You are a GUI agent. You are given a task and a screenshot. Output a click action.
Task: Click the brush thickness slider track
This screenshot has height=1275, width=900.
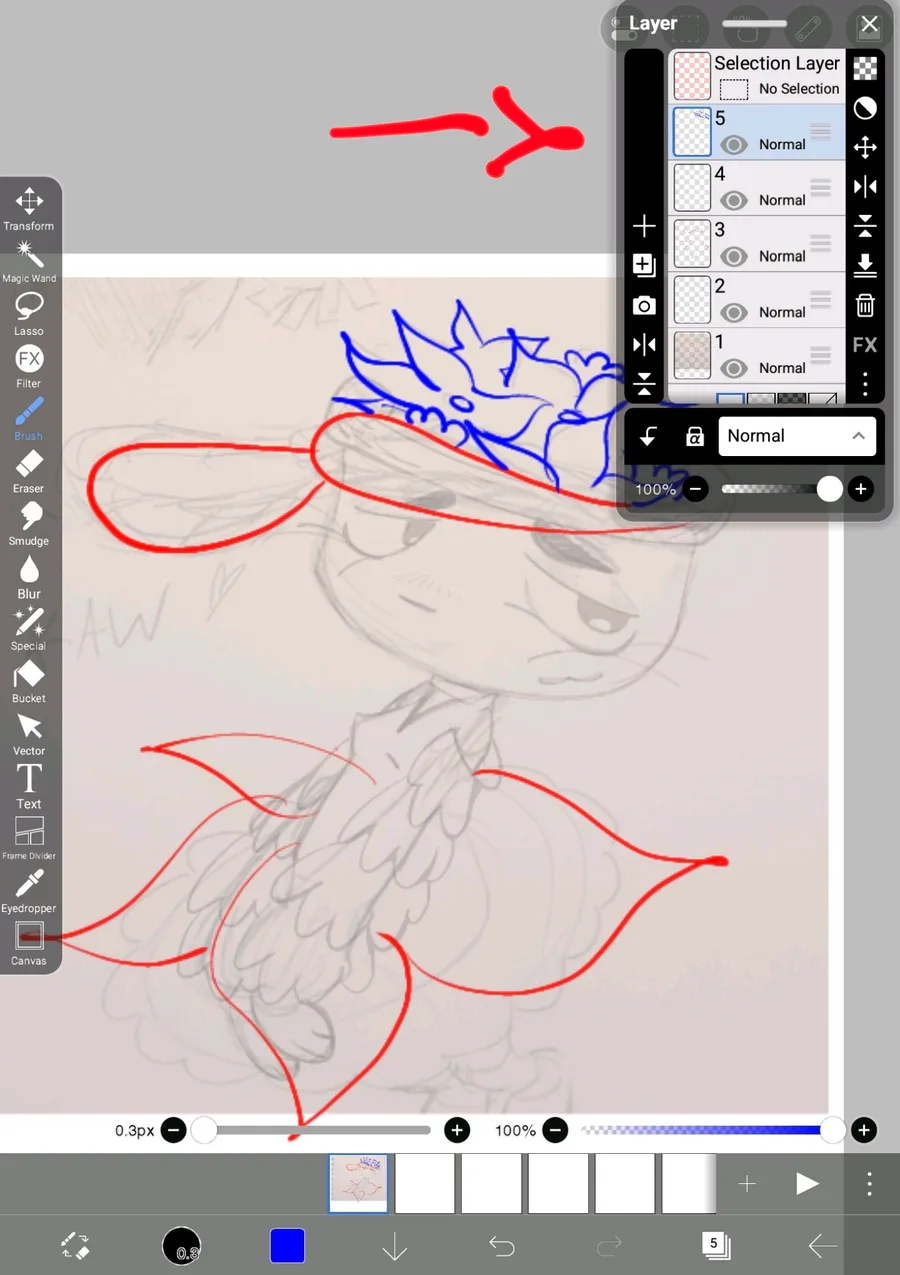click(316, 1130)
